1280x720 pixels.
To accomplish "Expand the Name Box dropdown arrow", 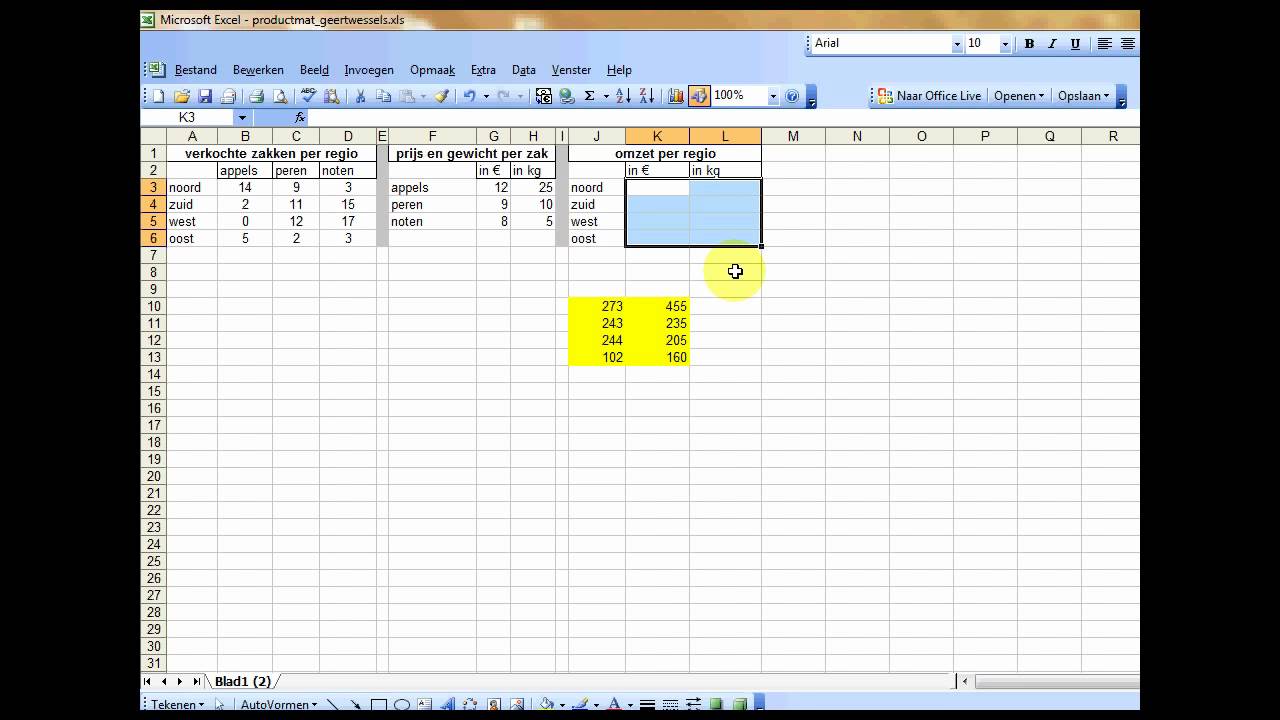I will coord(242,118).
